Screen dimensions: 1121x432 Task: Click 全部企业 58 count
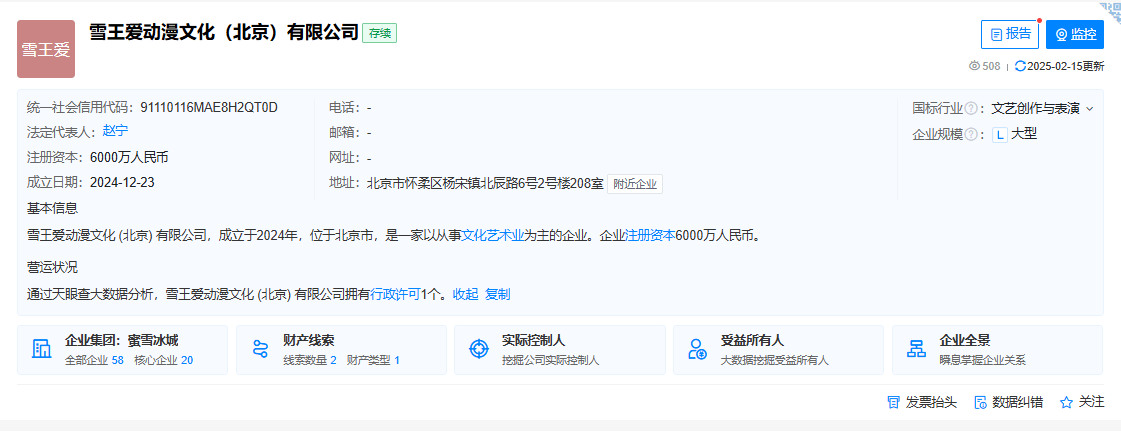(94, 360)
